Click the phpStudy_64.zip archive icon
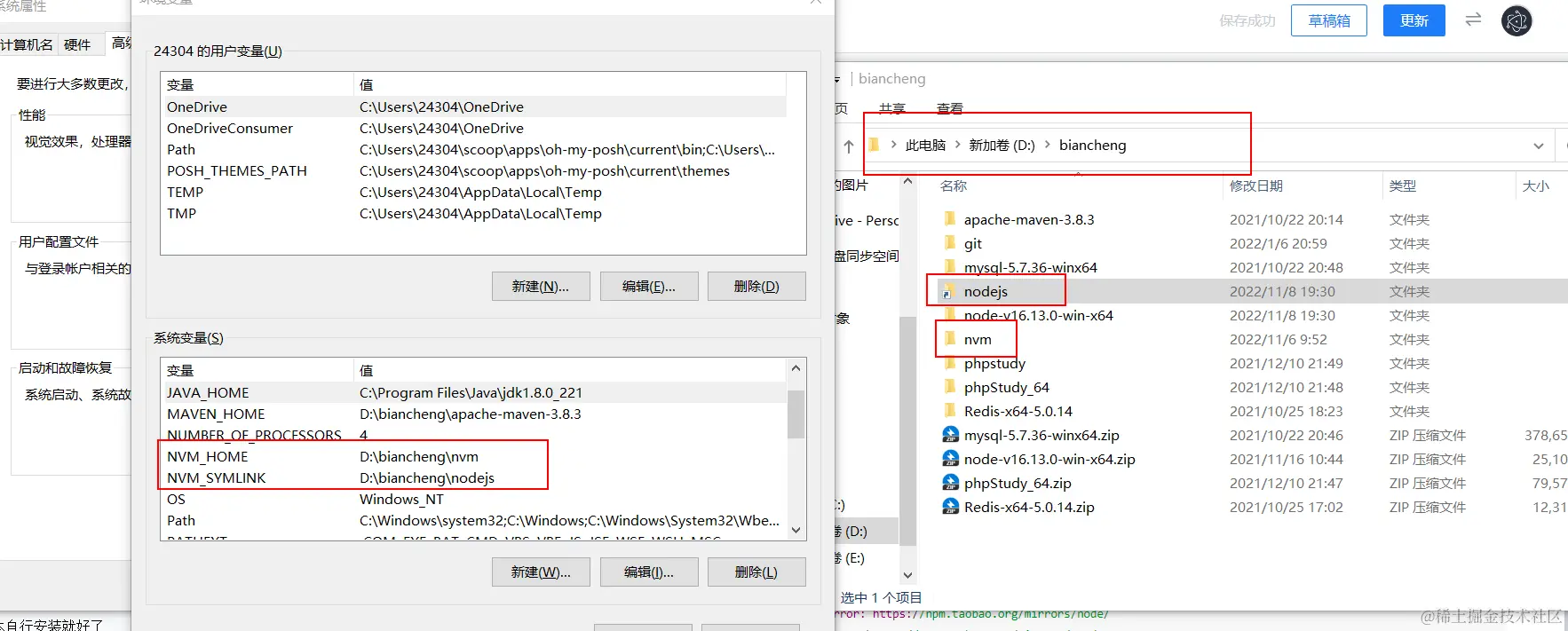This screenshot has width=1568, height=631. click(950, 483)
